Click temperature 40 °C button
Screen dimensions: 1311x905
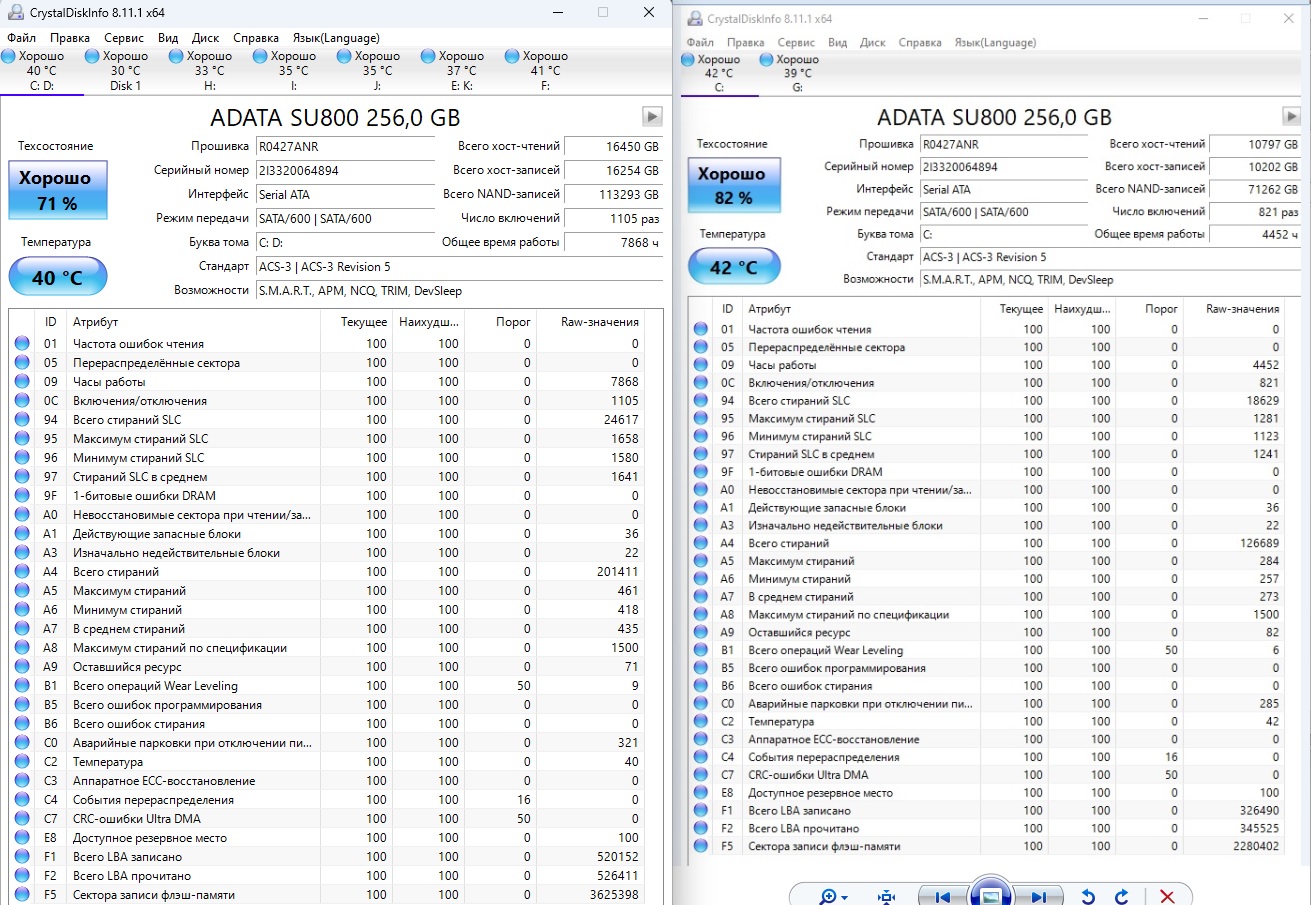(57, 277)
